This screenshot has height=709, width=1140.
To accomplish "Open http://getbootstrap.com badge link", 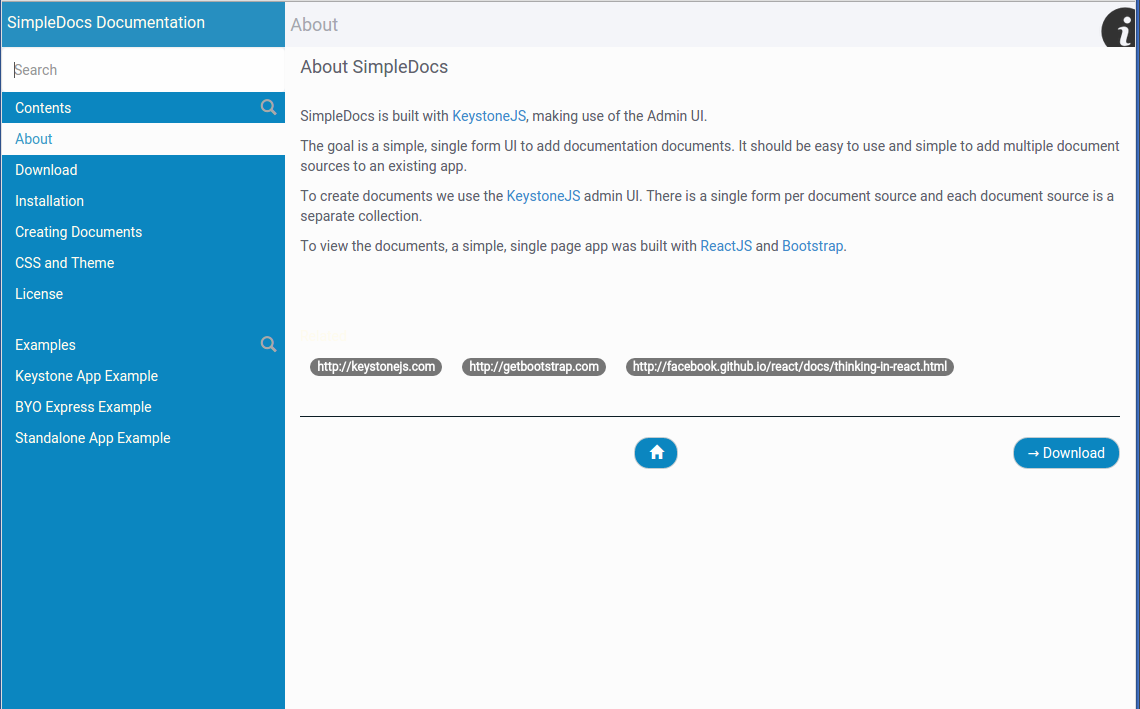I will pos(534,366).
